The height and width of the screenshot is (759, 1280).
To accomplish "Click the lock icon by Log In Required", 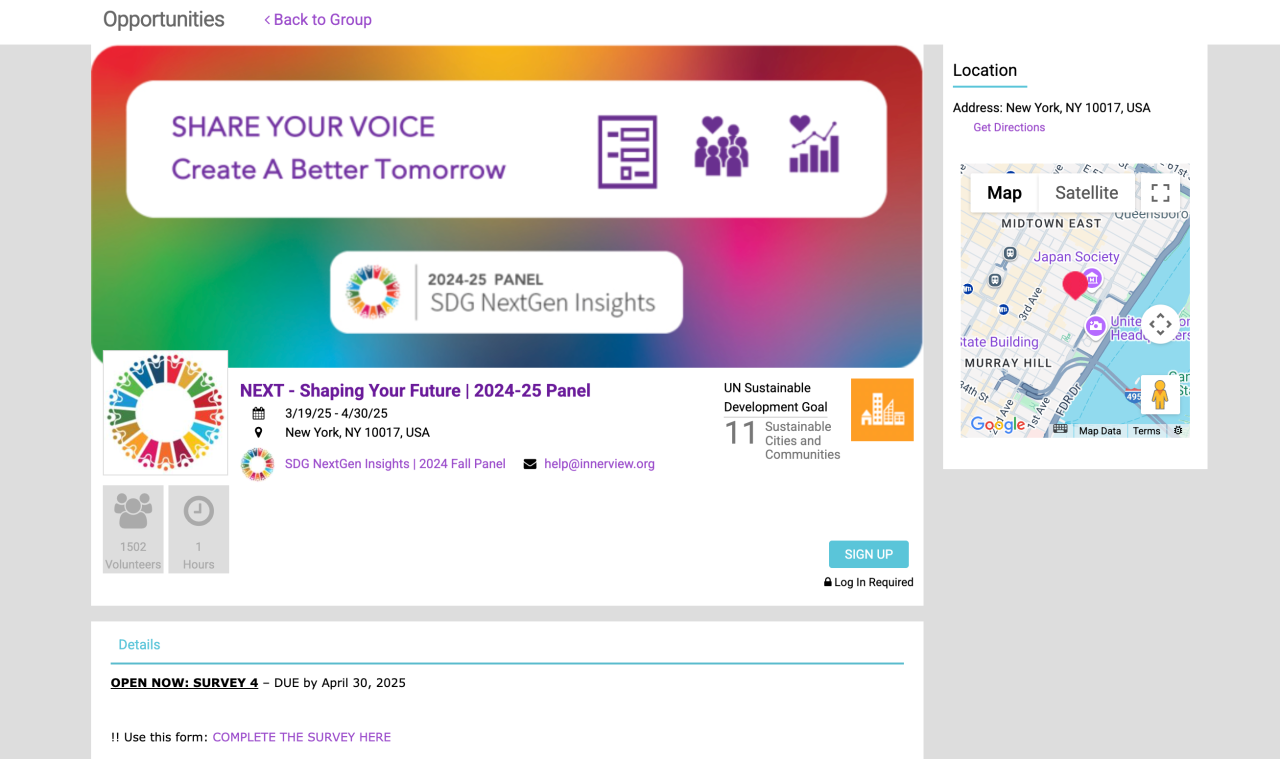I will click(828, 582).
